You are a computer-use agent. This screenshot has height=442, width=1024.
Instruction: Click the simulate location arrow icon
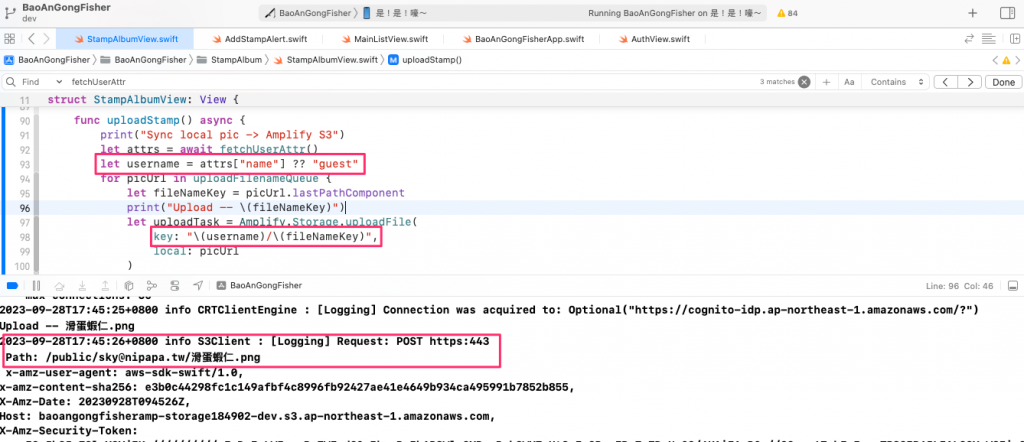coord(198,286)
